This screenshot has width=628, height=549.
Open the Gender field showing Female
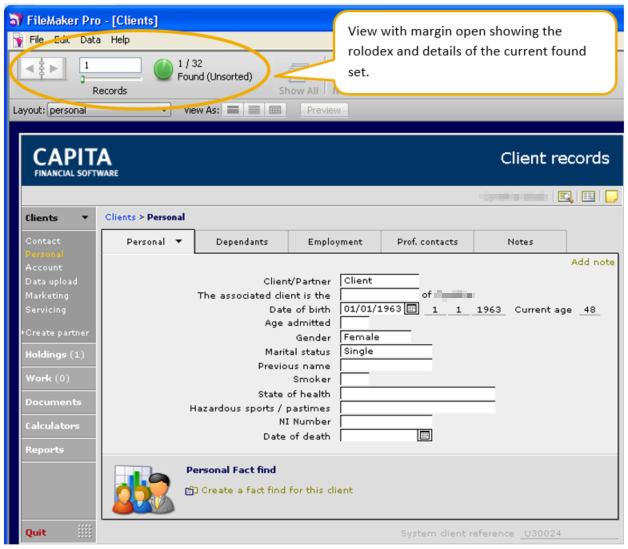pos(376,337)
